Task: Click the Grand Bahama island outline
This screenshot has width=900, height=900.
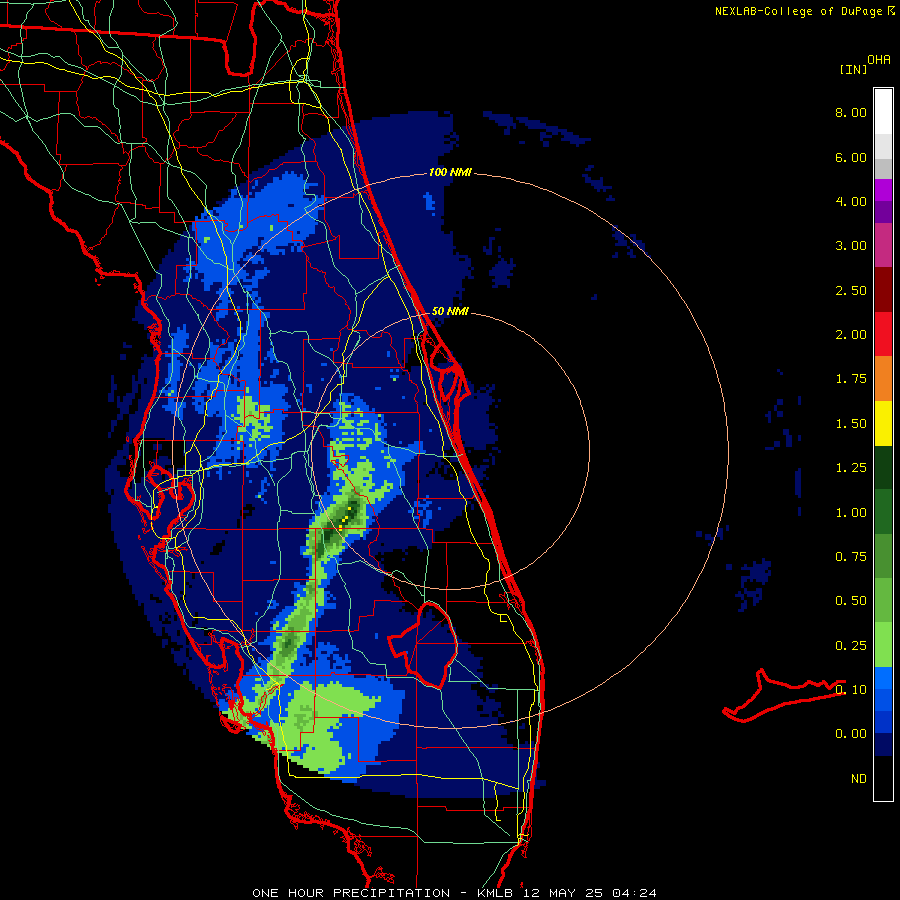Action: 784,695
